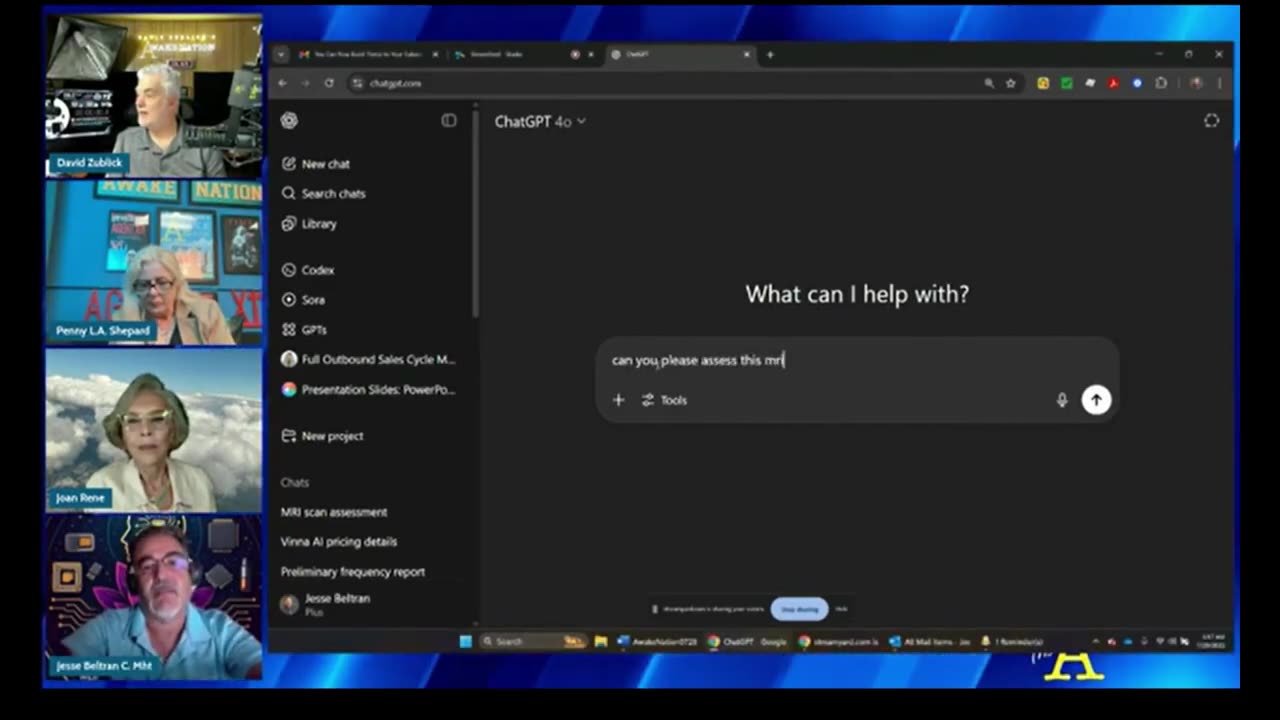Open the Presentation Slides: PowerPoint GPT
1280x720 pixels.
pos(368,390)
